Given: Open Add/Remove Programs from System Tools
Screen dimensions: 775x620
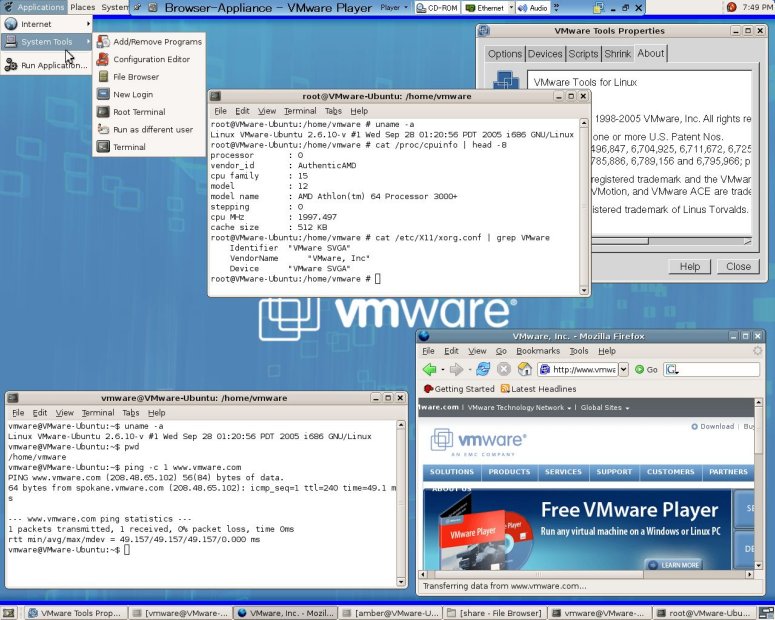Looking at the screenshot, I should [x=149, y=42].
